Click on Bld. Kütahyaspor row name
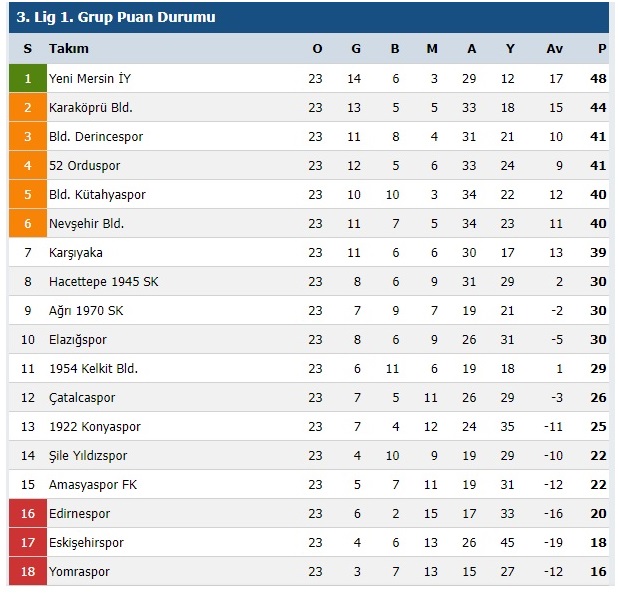 click(97, 194)
